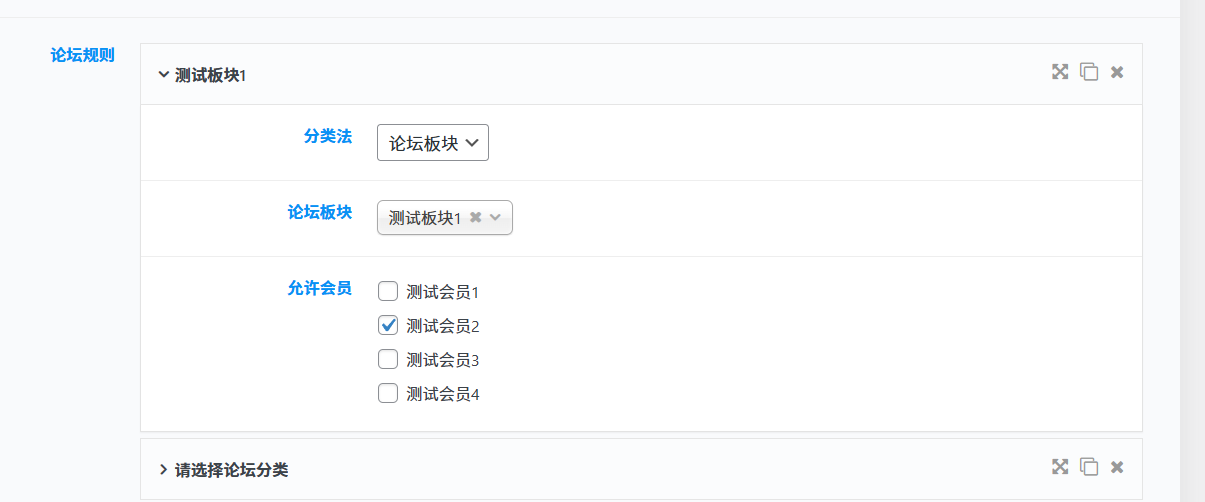Collapse the 测试板块1 panel using its chevron
The width and height of the screenshot is (1205, 502).
163,74
